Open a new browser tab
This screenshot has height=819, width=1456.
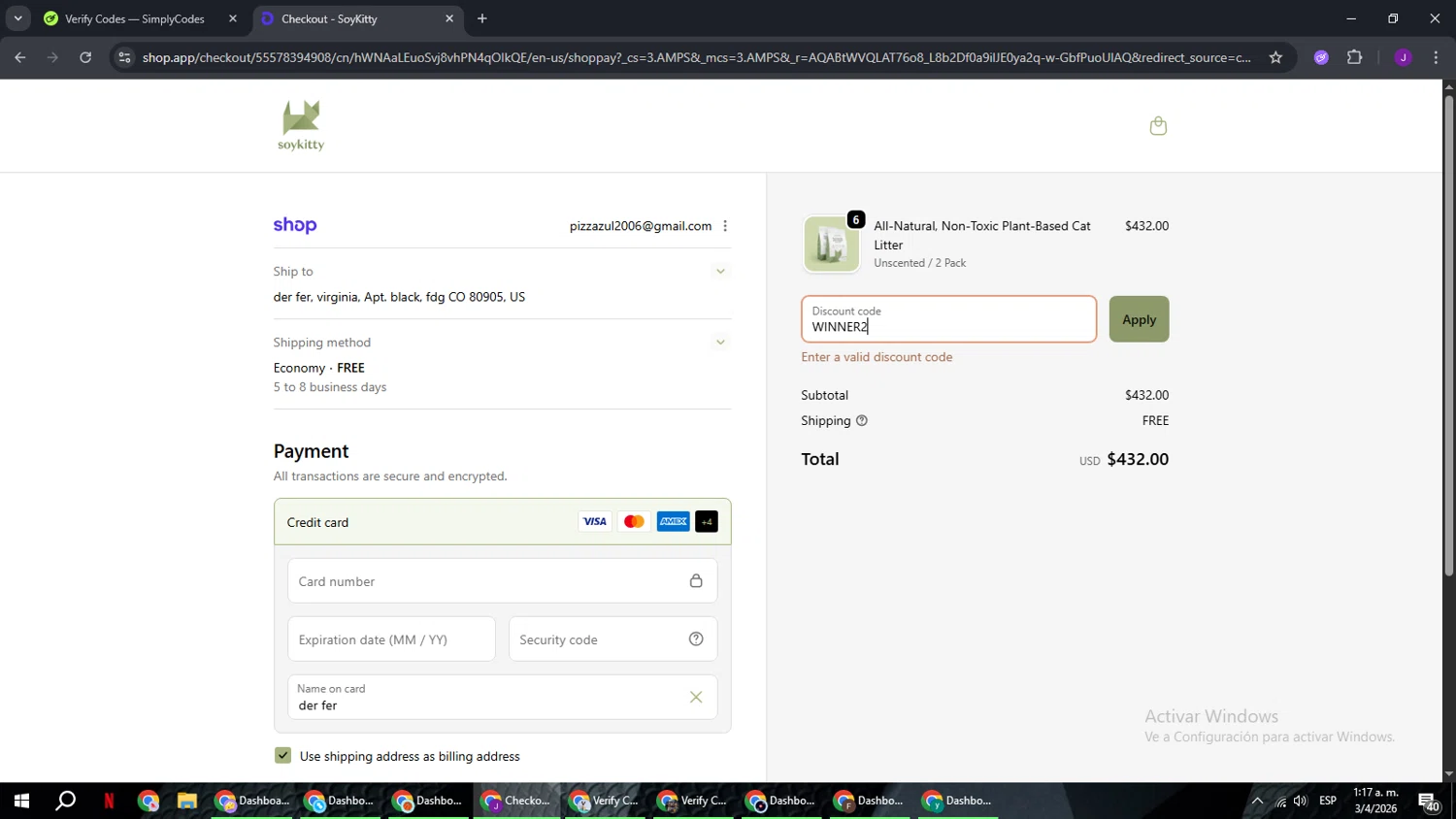[x=482, y=18]
